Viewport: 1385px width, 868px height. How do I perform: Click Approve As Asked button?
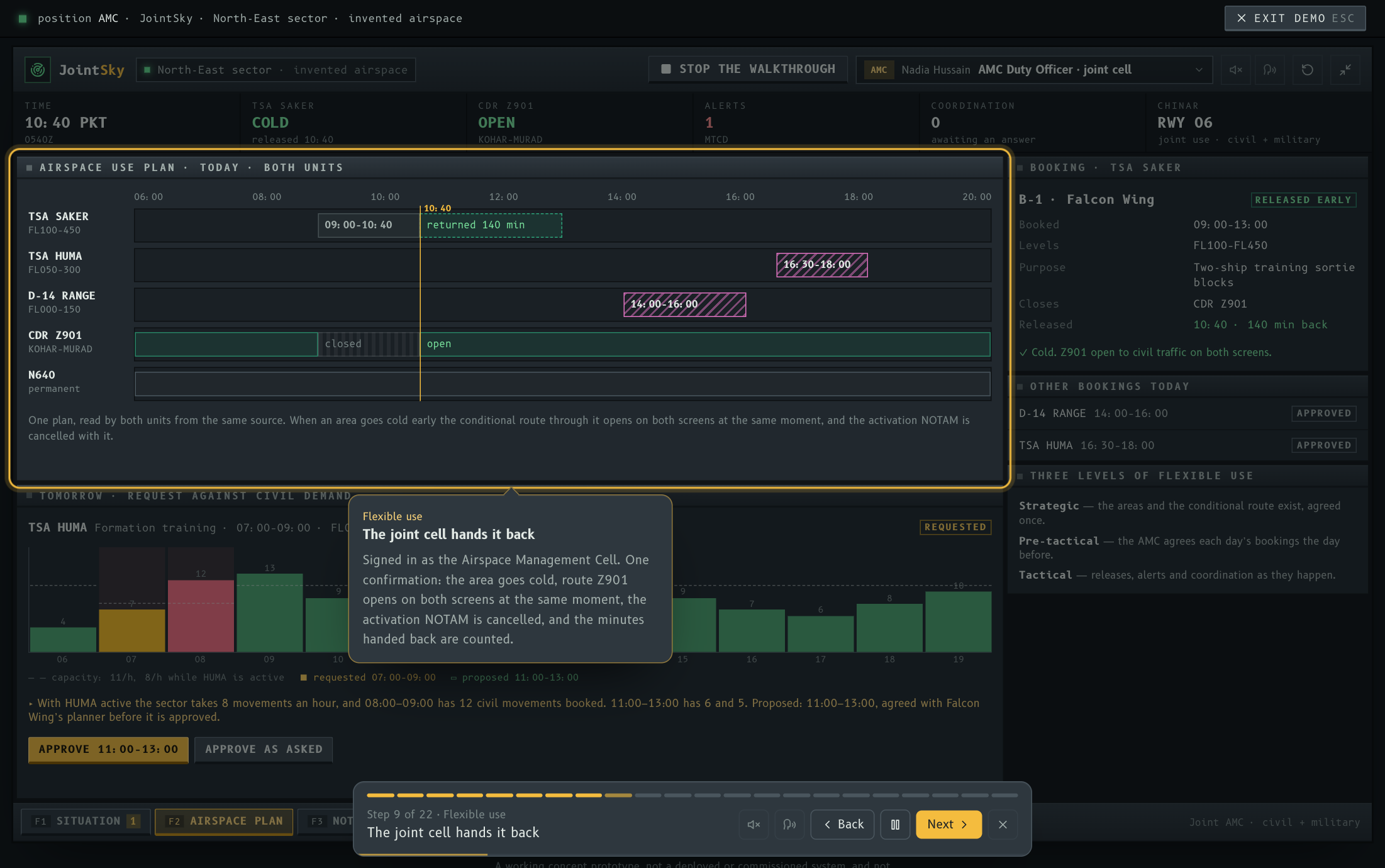(264, 749)
